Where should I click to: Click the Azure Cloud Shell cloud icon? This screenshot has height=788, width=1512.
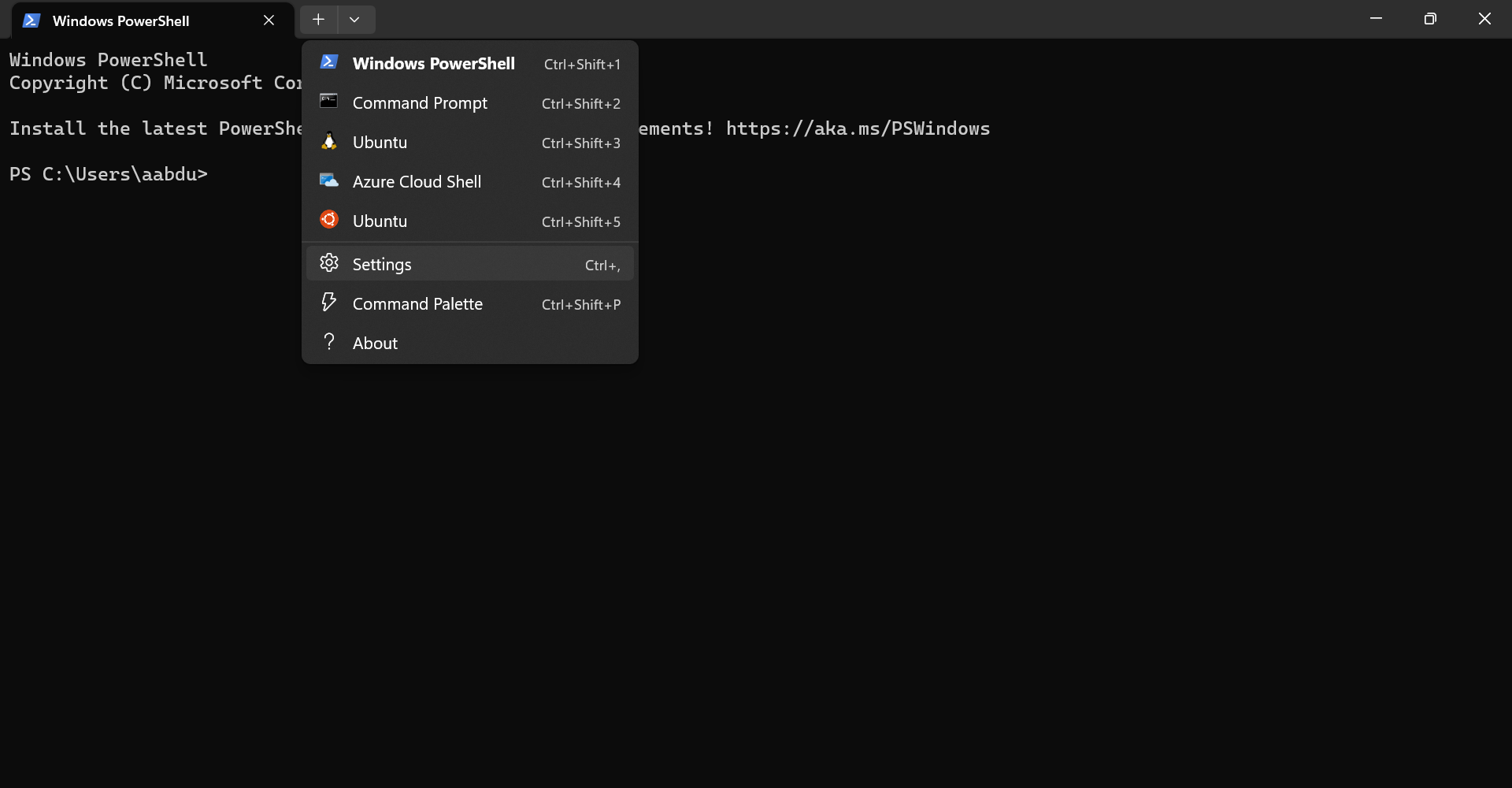click(329, 180)
